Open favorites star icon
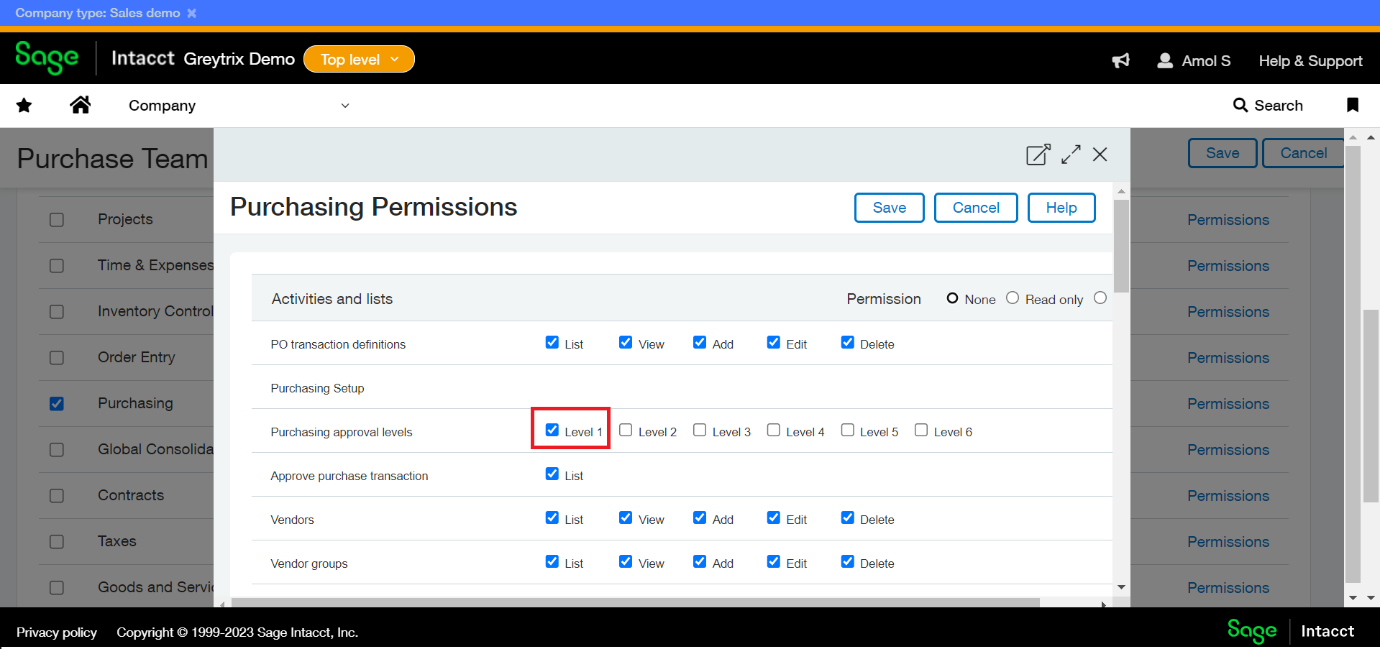The height and width of the screenshot is (649, 1380). click(24, 105)
